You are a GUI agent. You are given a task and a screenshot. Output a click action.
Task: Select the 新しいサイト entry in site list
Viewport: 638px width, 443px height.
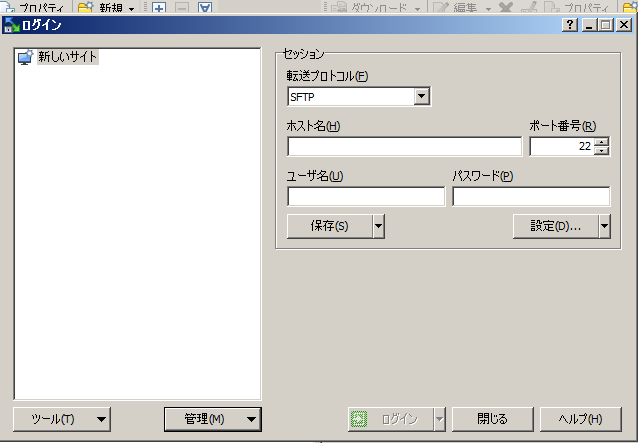[x=68, y=57]
